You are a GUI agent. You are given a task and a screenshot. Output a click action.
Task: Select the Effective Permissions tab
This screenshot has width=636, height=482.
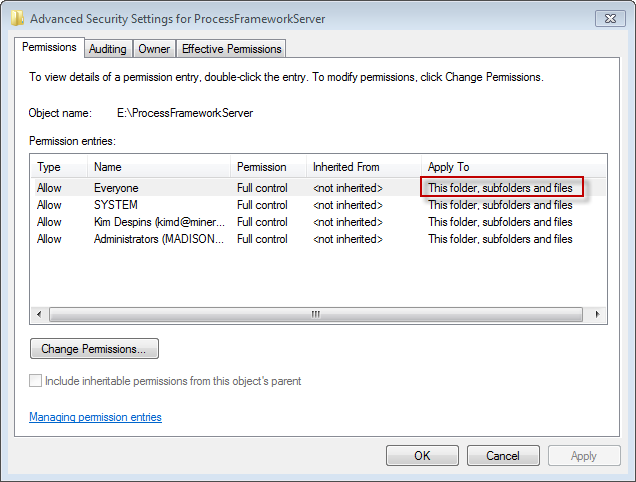click(x=232, y=48)
